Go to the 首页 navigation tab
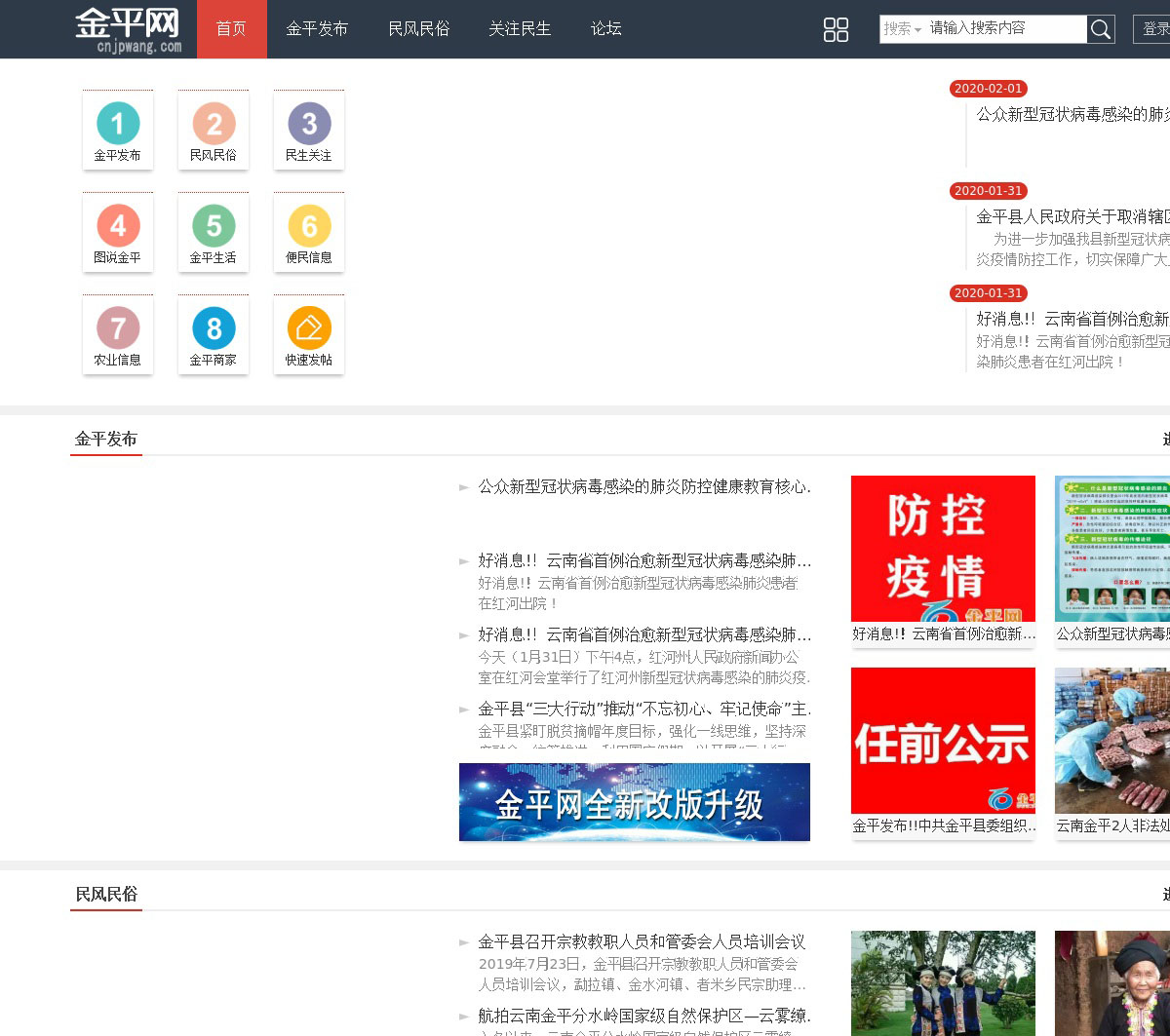The width and height of the screenshot is (1170, 1036). coord(231,29)
